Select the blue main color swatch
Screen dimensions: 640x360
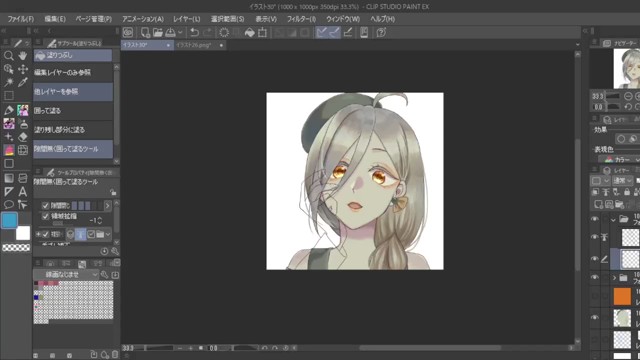[9, 220]
